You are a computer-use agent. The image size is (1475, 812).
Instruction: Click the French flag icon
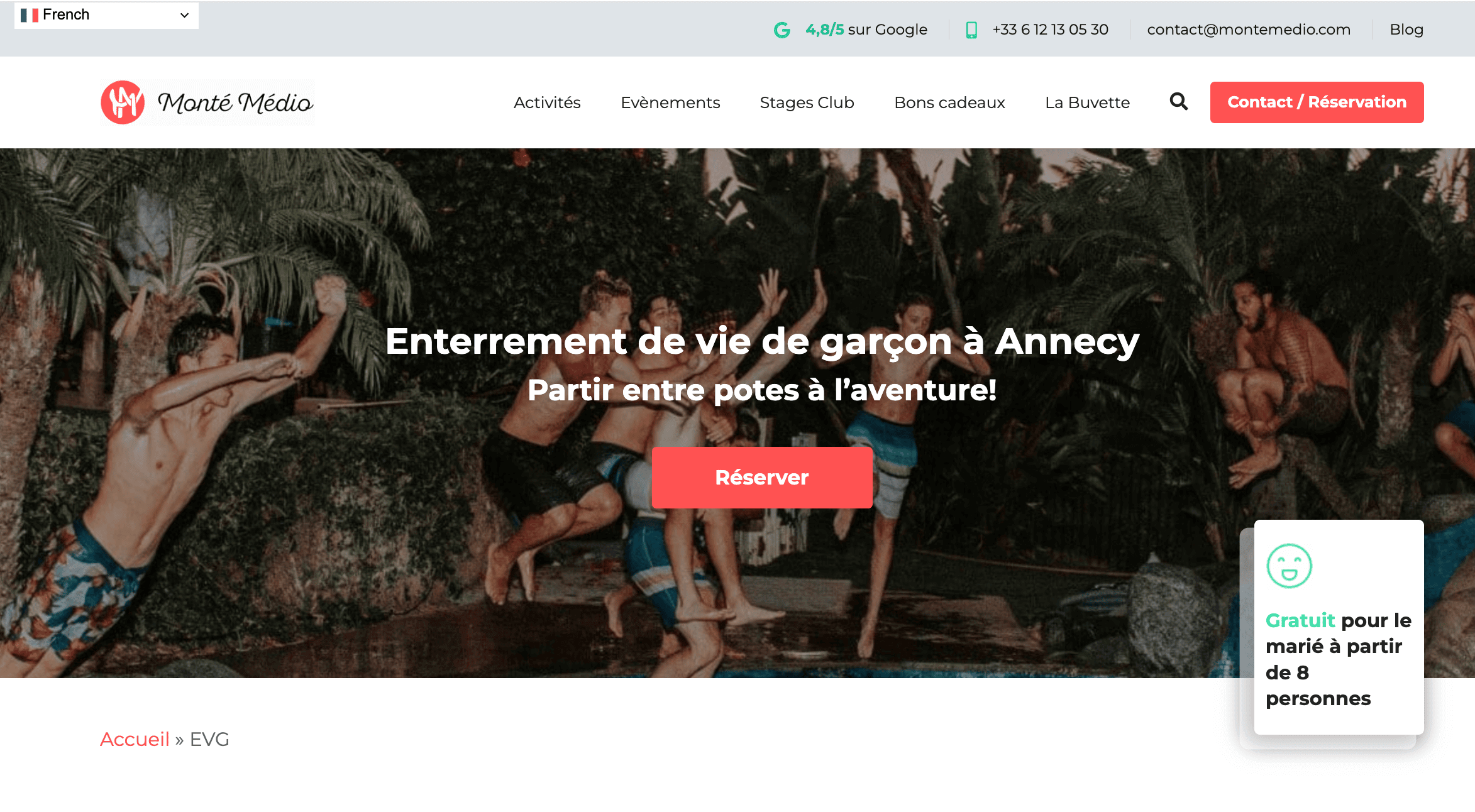(30, 14)
